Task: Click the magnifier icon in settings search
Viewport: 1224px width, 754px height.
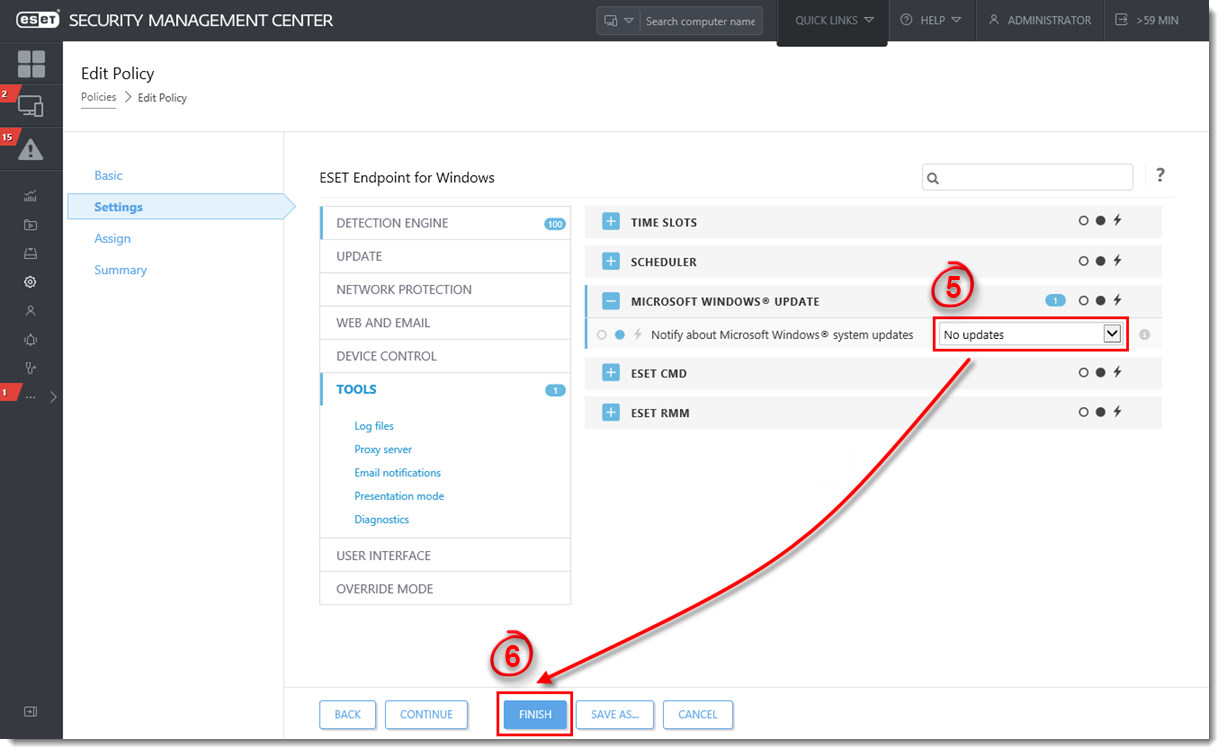Action: click(x=933, y=178)
